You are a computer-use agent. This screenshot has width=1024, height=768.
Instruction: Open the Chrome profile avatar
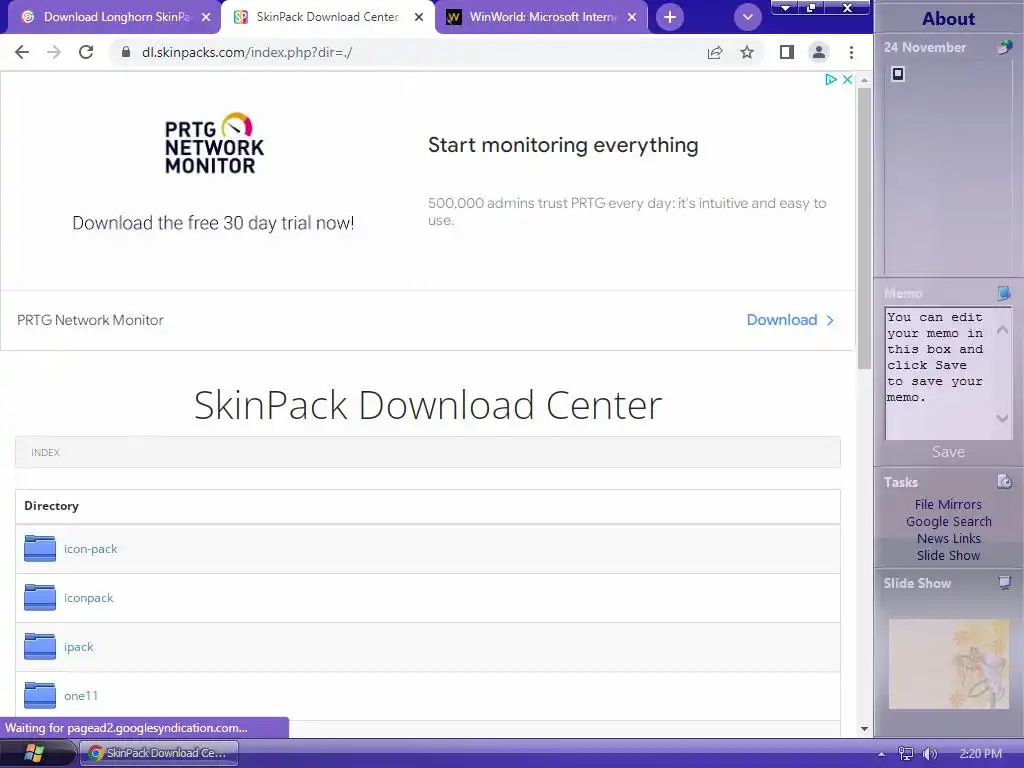click(x=818, y=52)
